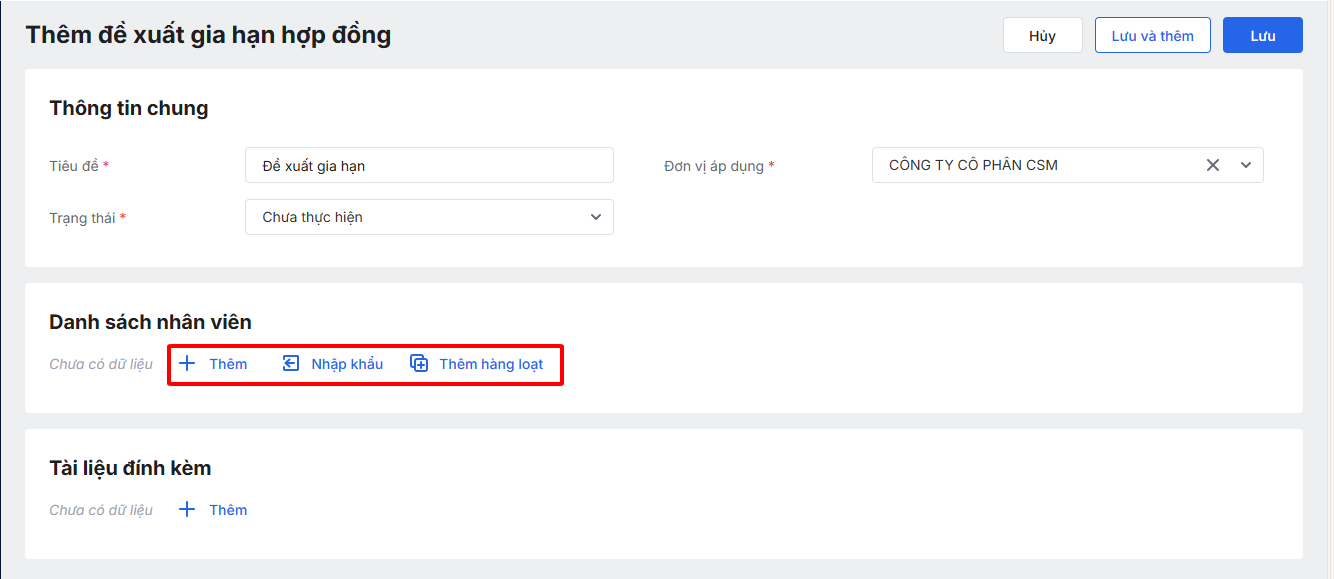Focus the Tiêu đề input field

pyautogui.click(x=429, y=165)
